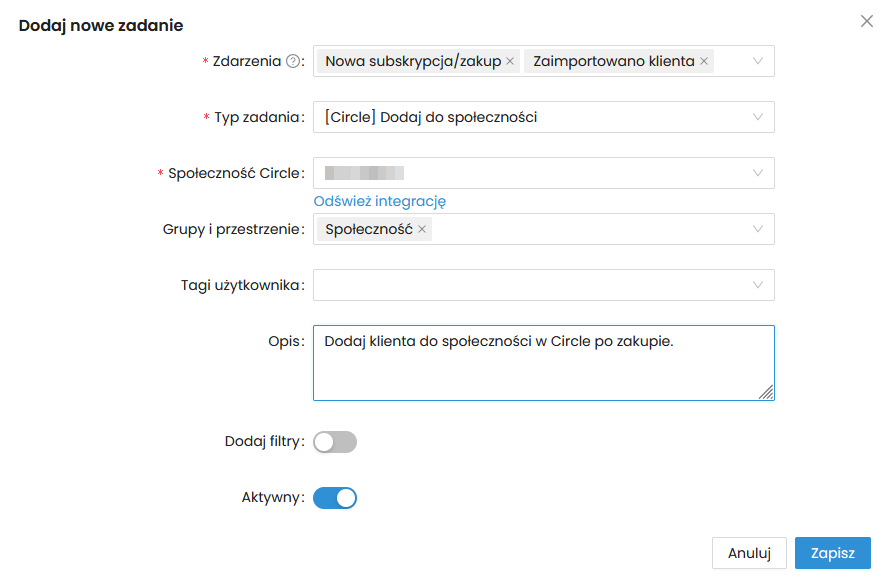Click inside the Opis text area

click(x=543, y=372)
